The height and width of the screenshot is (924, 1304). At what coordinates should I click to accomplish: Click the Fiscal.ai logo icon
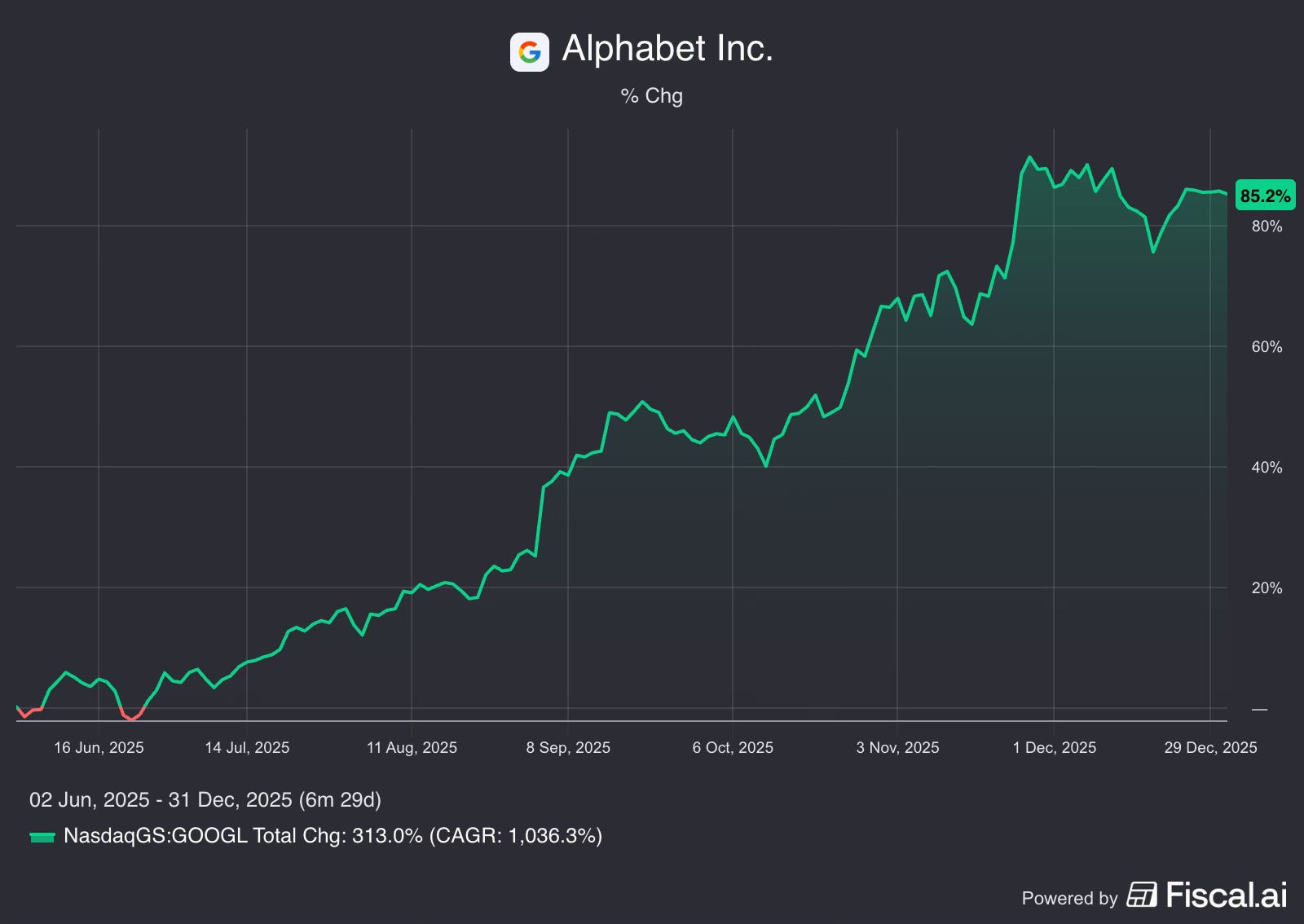click(x=1142, y=895)
